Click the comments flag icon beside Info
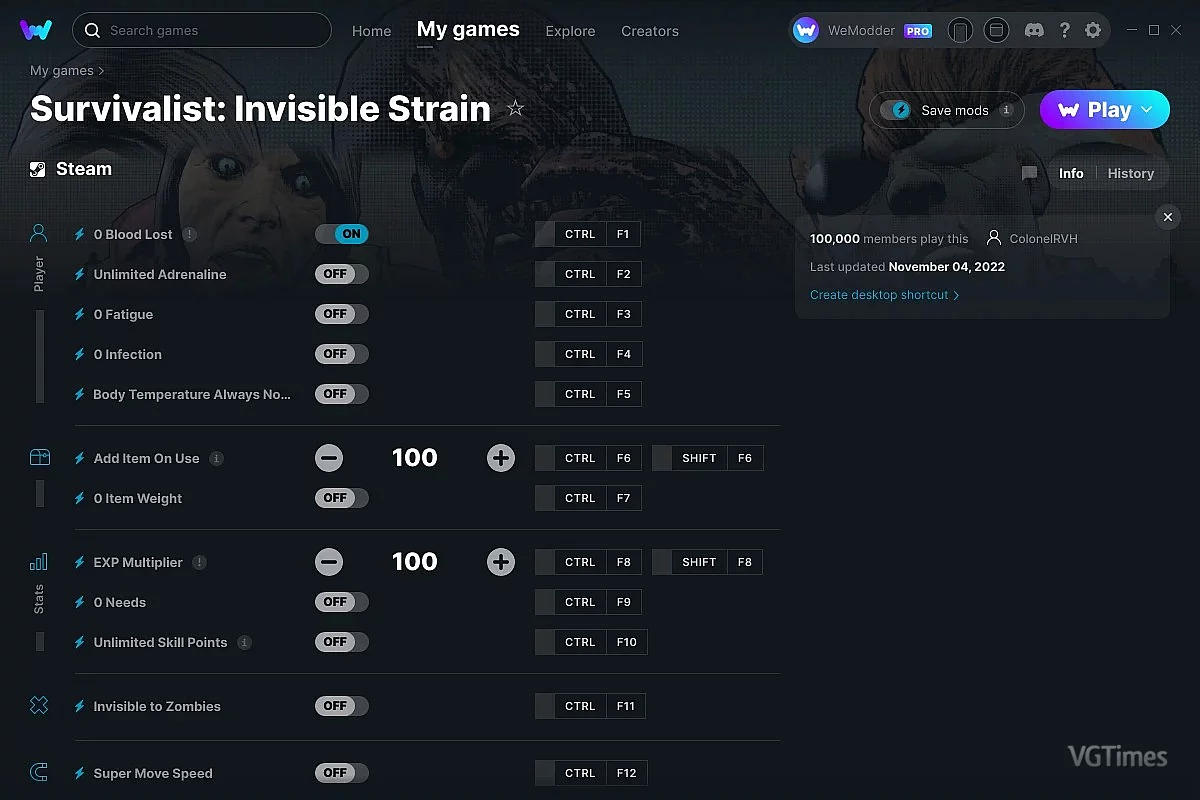The height and width of the screenshot is (800, 1200). 1029,173
